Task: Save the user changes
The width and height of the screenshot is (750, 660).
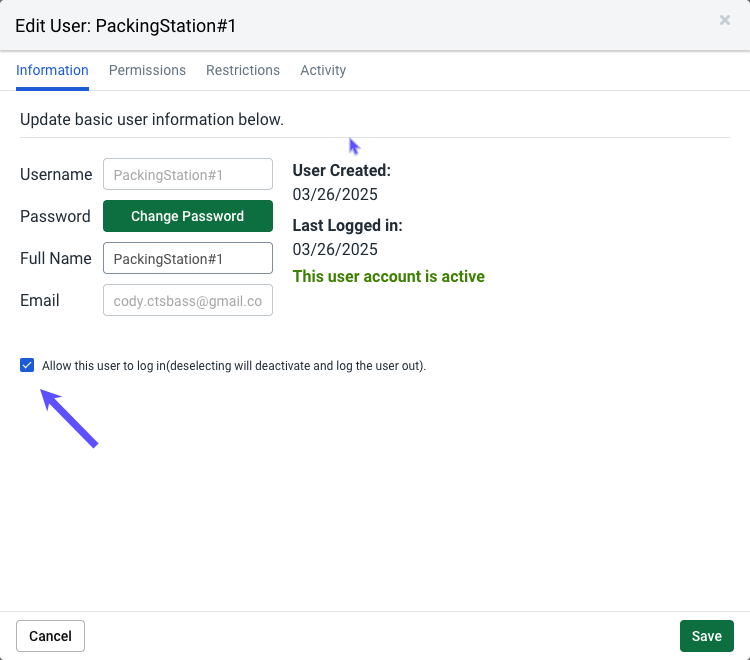Action: tap(706, 636)
